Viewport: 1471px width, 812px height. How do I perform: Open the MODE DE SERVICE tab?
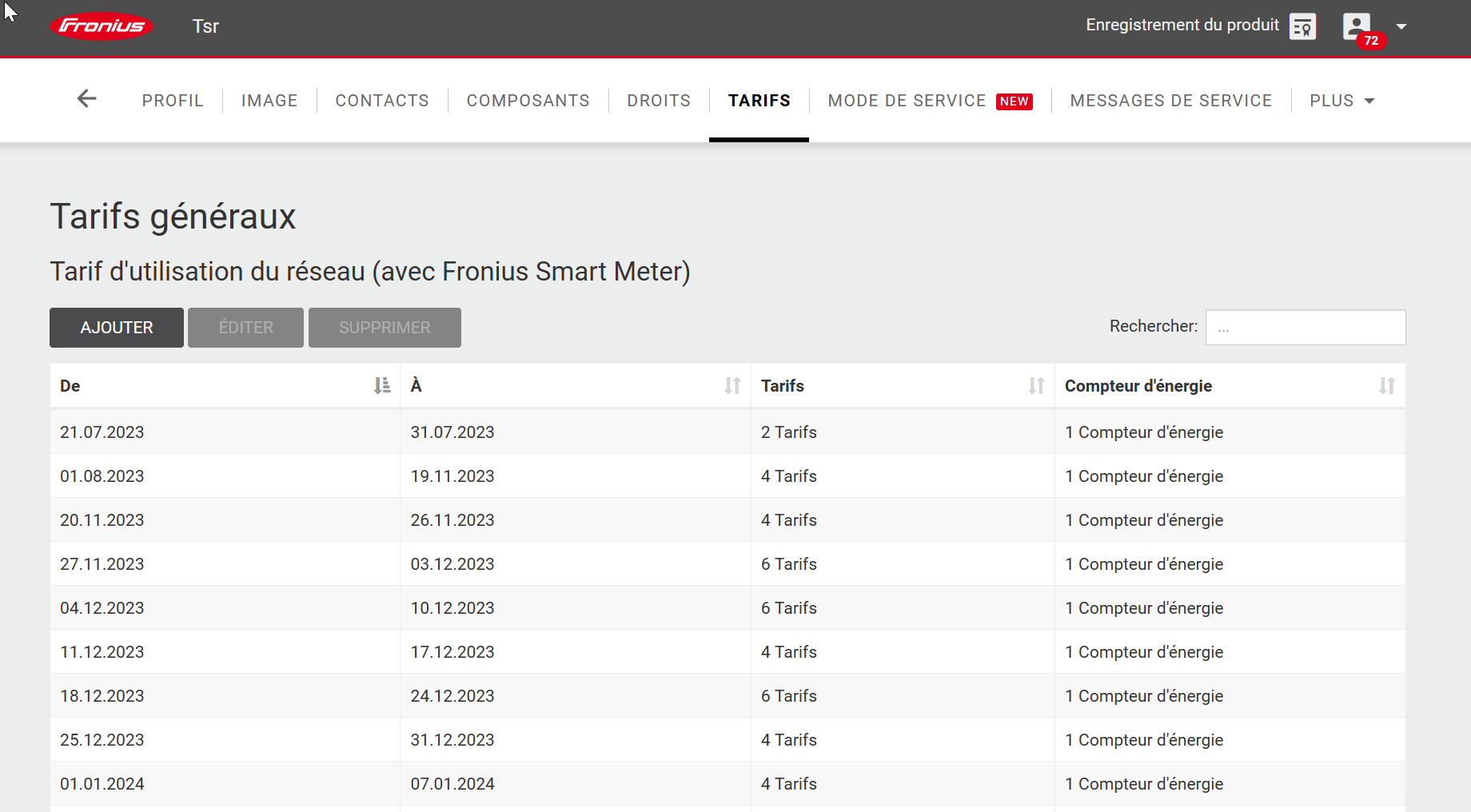pyautogui.click(x=907, y=101)
